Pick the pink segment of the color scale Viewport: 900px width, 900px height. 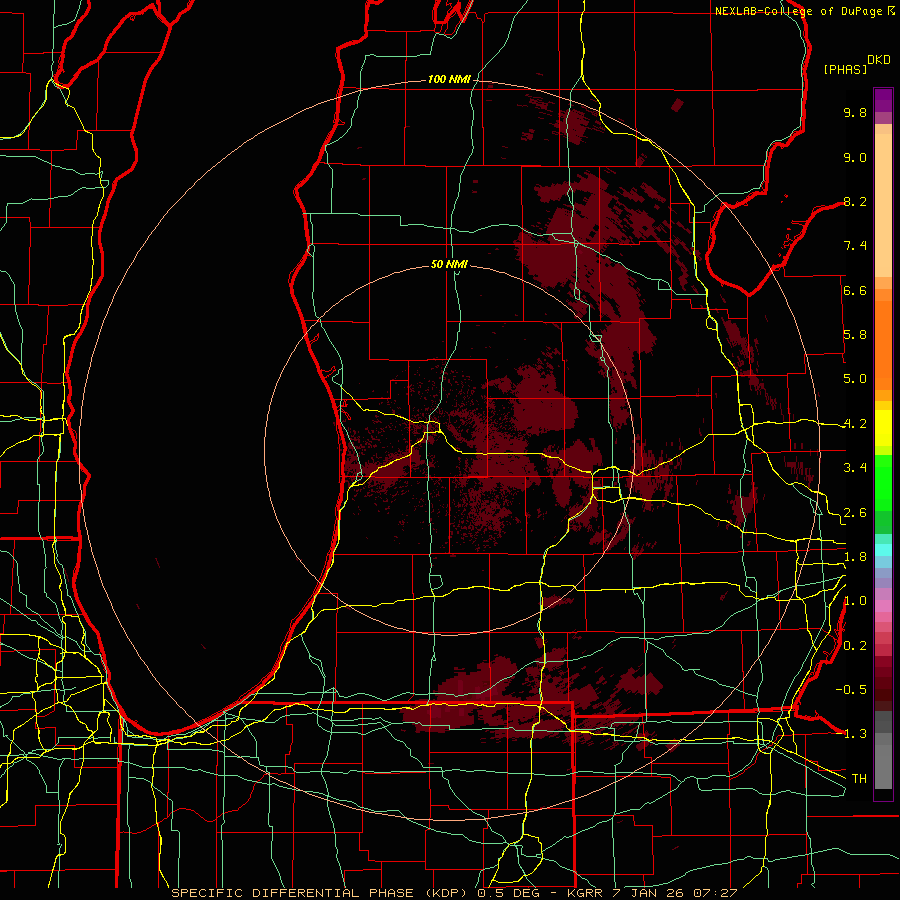click(x=883, y=606)
